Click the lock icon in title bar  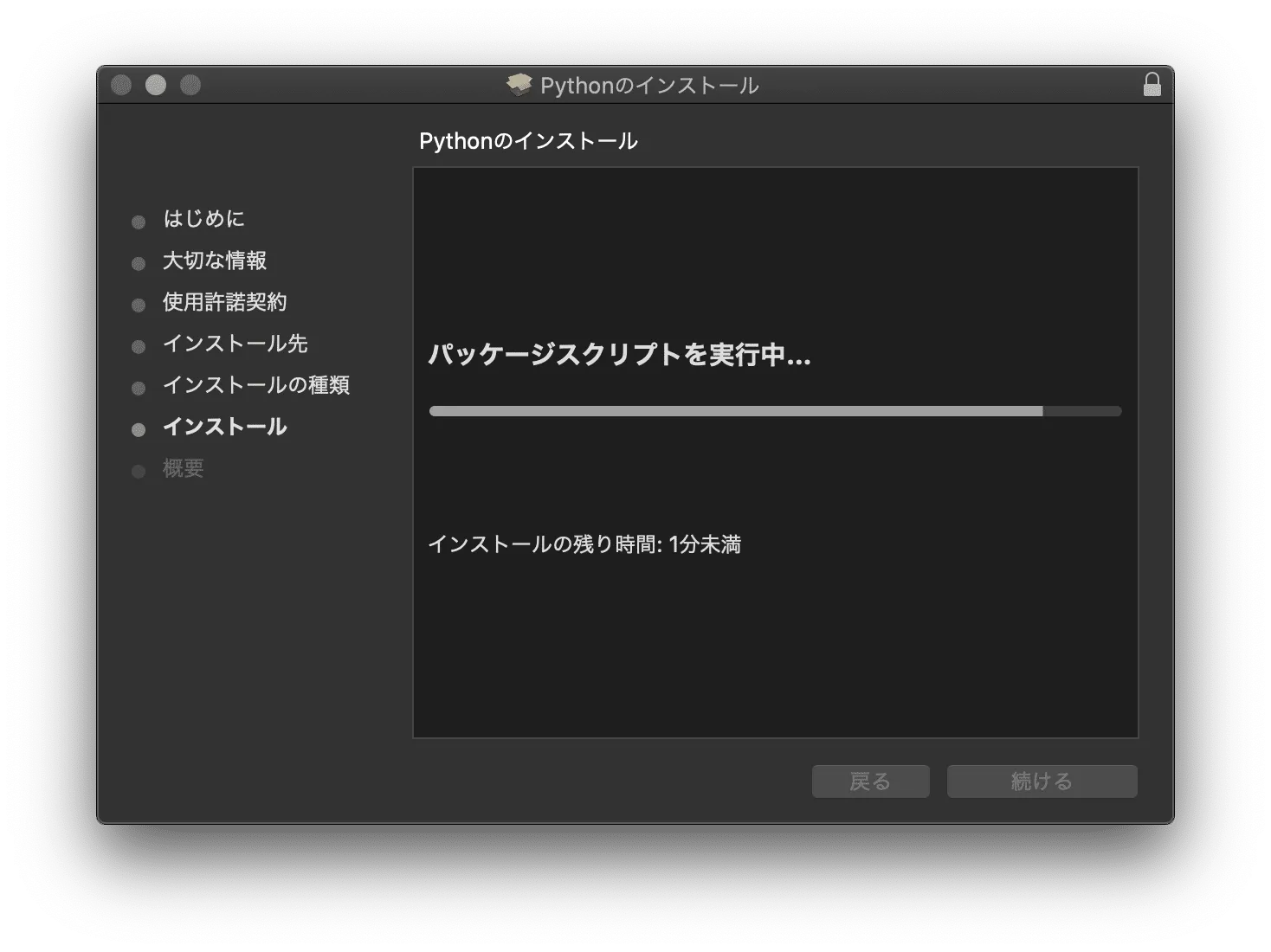[x=1152, y=85]
